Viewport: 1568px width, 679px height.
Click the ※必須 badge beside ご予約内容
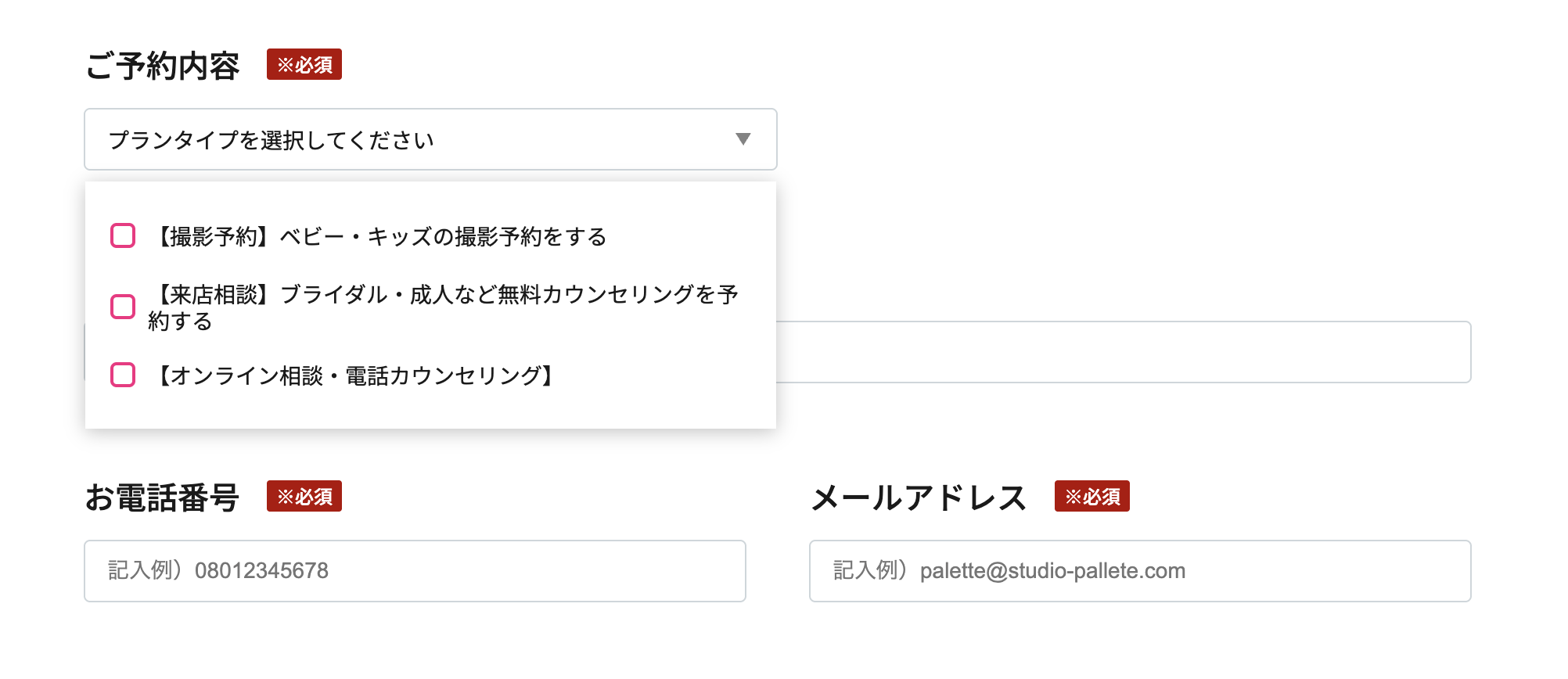pos(304,64)
